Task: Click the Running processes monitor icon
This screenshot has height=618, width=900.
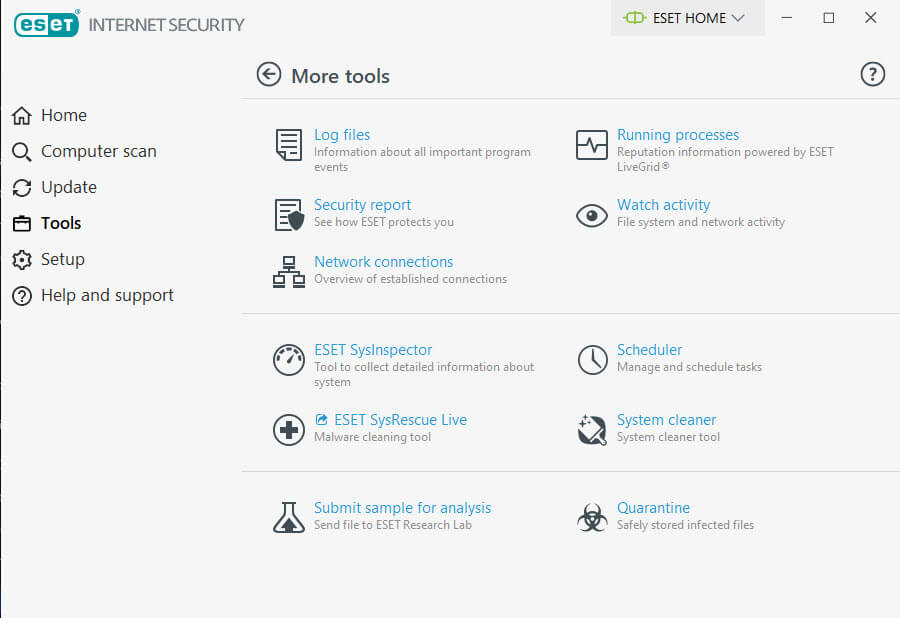Action: [592, 145]
